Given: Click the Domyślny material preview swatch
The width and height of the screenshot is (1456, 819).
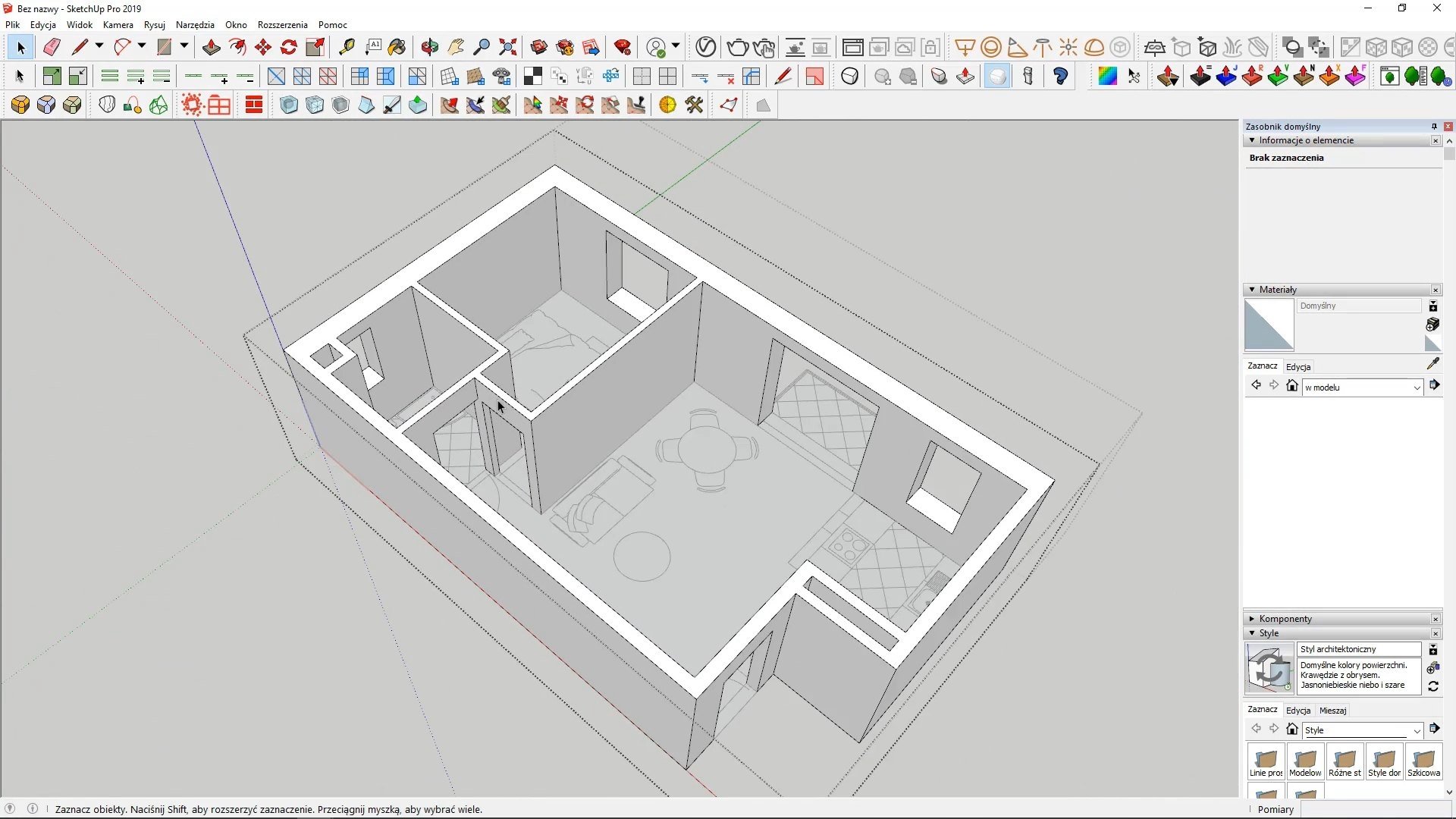Looking at the screenshot, I should coord(1269,324).
